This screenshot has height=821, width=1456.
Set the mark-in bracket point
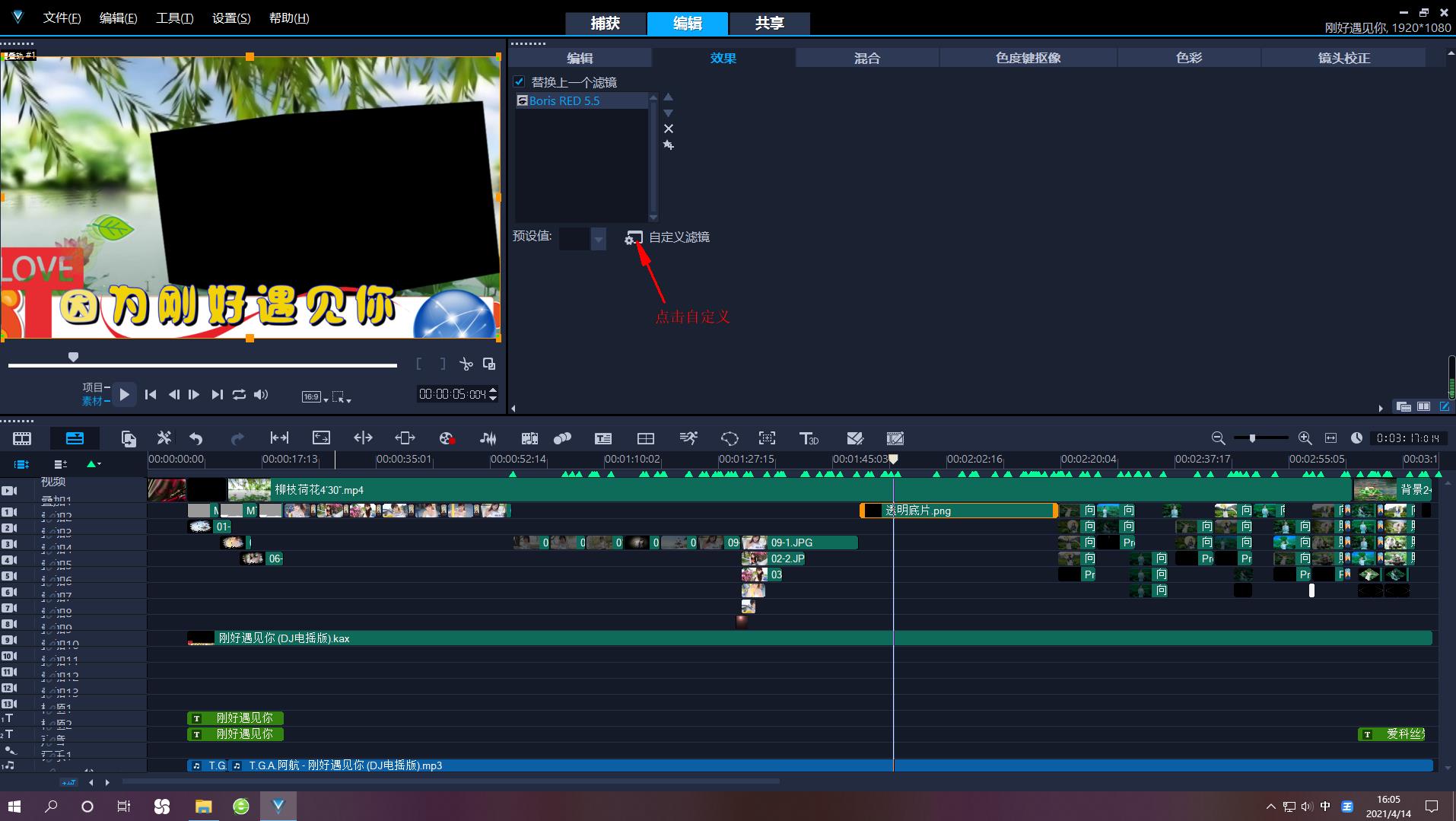point(418,364)
